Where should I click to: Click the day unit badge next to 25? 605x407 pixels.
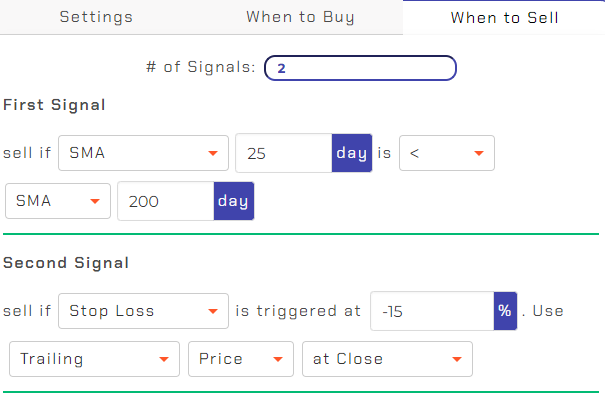coord(352,153)
